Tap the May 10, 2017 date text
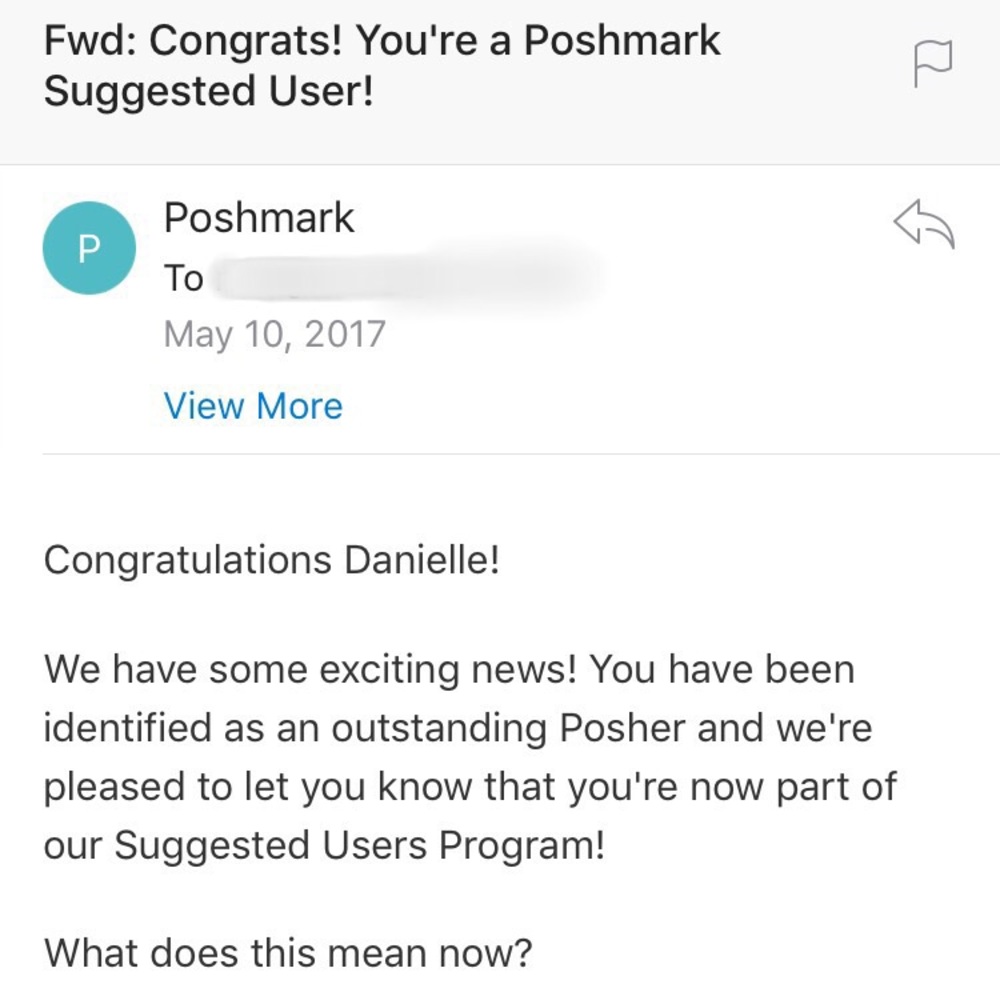This screenshot has height=1000, width=1000. (x=273, y=333)
